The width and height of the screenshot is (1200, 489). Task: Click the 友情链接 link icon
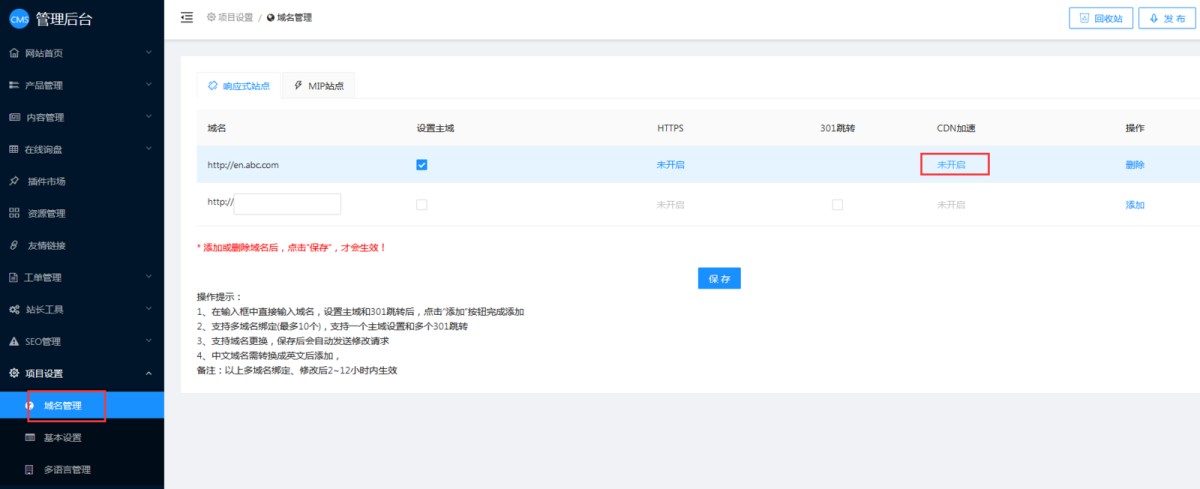click(x=14, y=245)
